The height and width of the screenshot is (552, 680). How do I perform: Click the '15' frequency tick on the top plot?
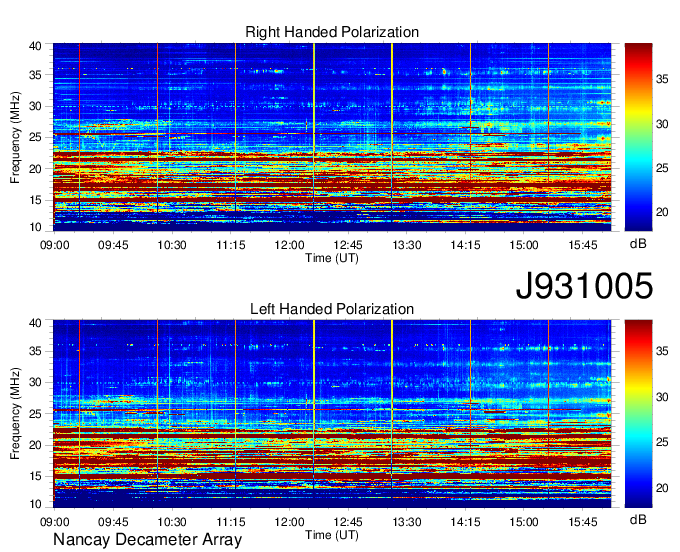click(x=35, y=200)
